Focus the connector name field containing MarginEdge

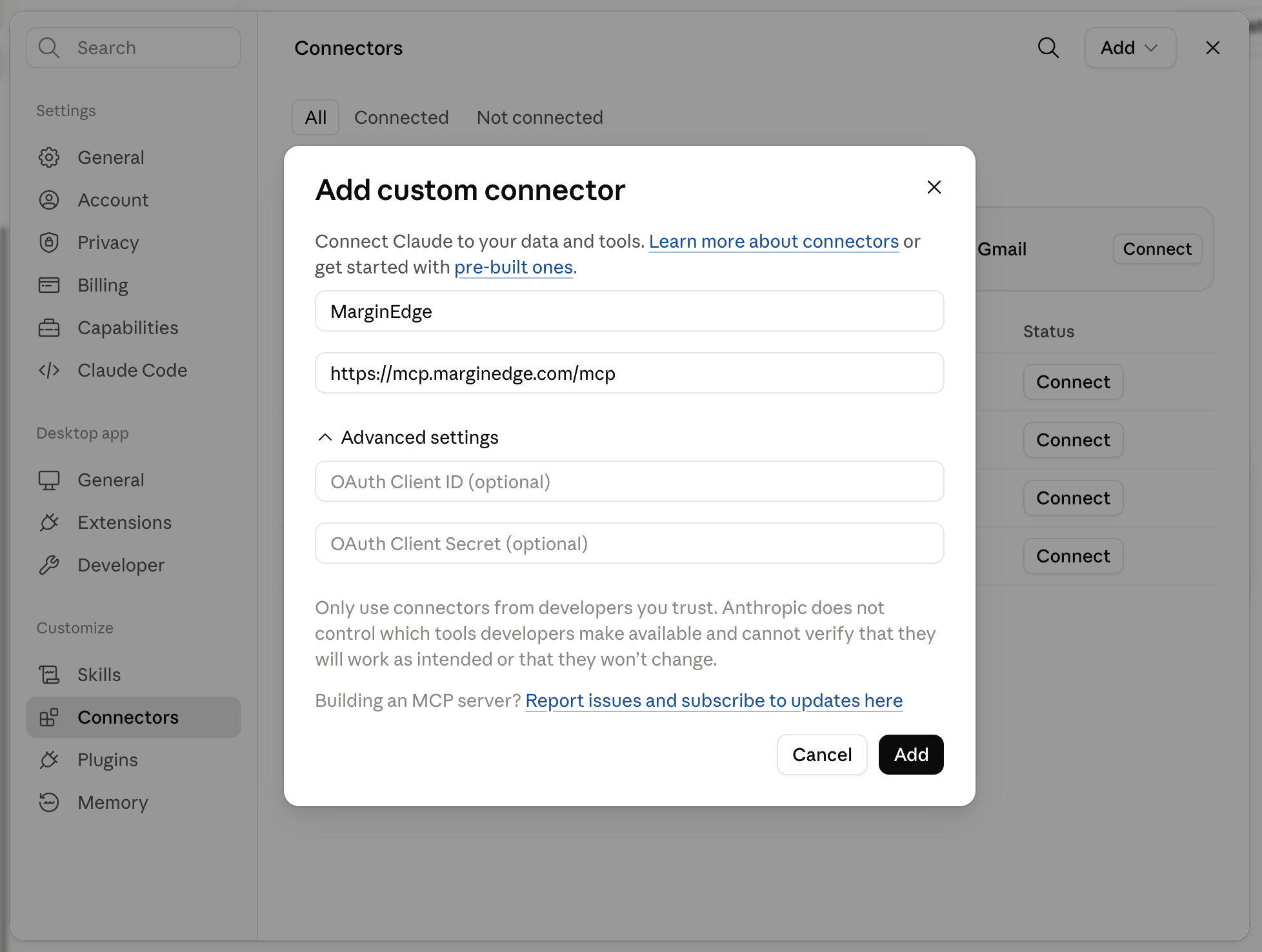[x=630, y=311]
